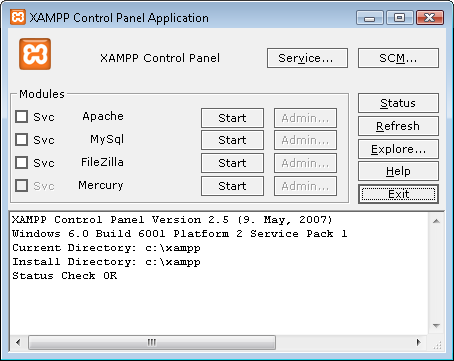Viewport: 454px width, 361px height.
Task: Open Mercury Admin button
Action: tap(305, 186)
